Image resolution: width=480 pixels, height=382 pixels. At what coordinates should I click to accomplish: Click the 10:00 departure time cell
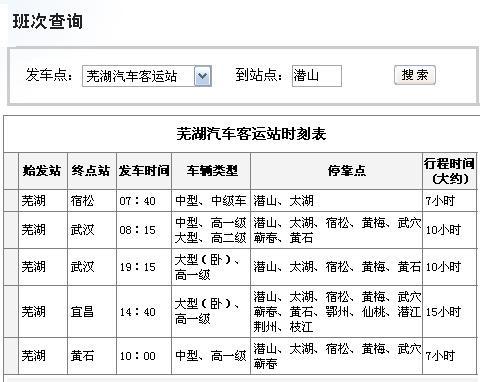(144, 356)
